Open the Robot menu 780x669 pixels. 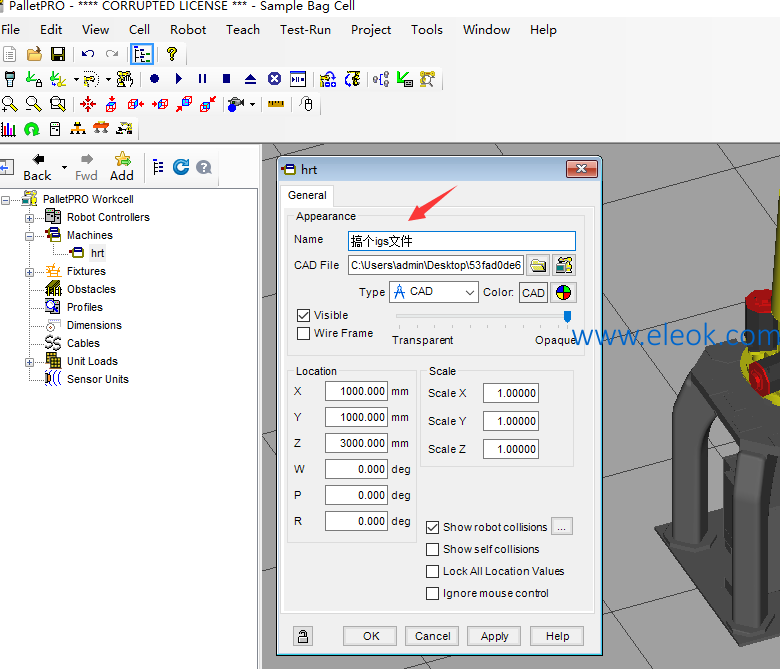(188, 30)
